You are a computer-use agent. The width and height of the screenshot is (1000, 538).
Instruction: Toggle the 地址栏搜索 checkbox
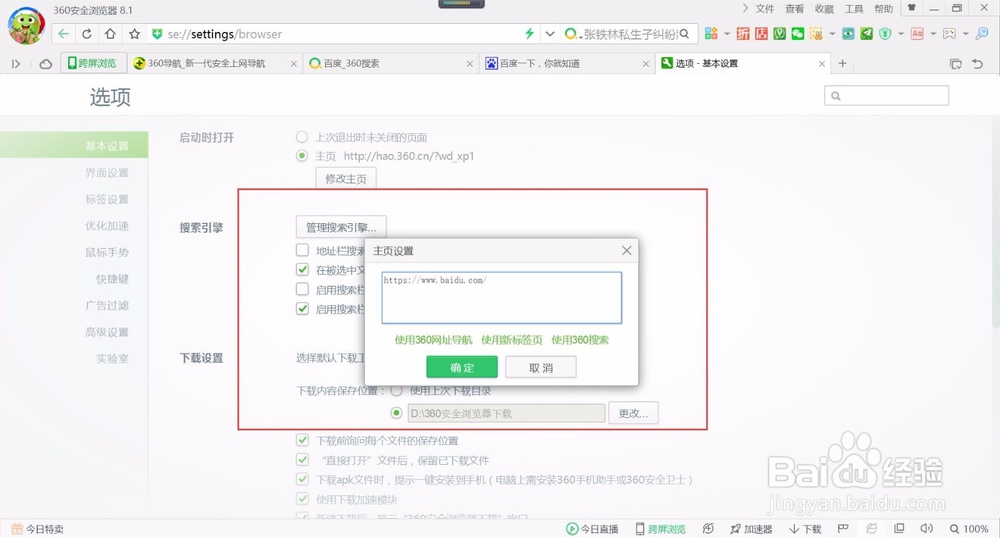[302, 250]
